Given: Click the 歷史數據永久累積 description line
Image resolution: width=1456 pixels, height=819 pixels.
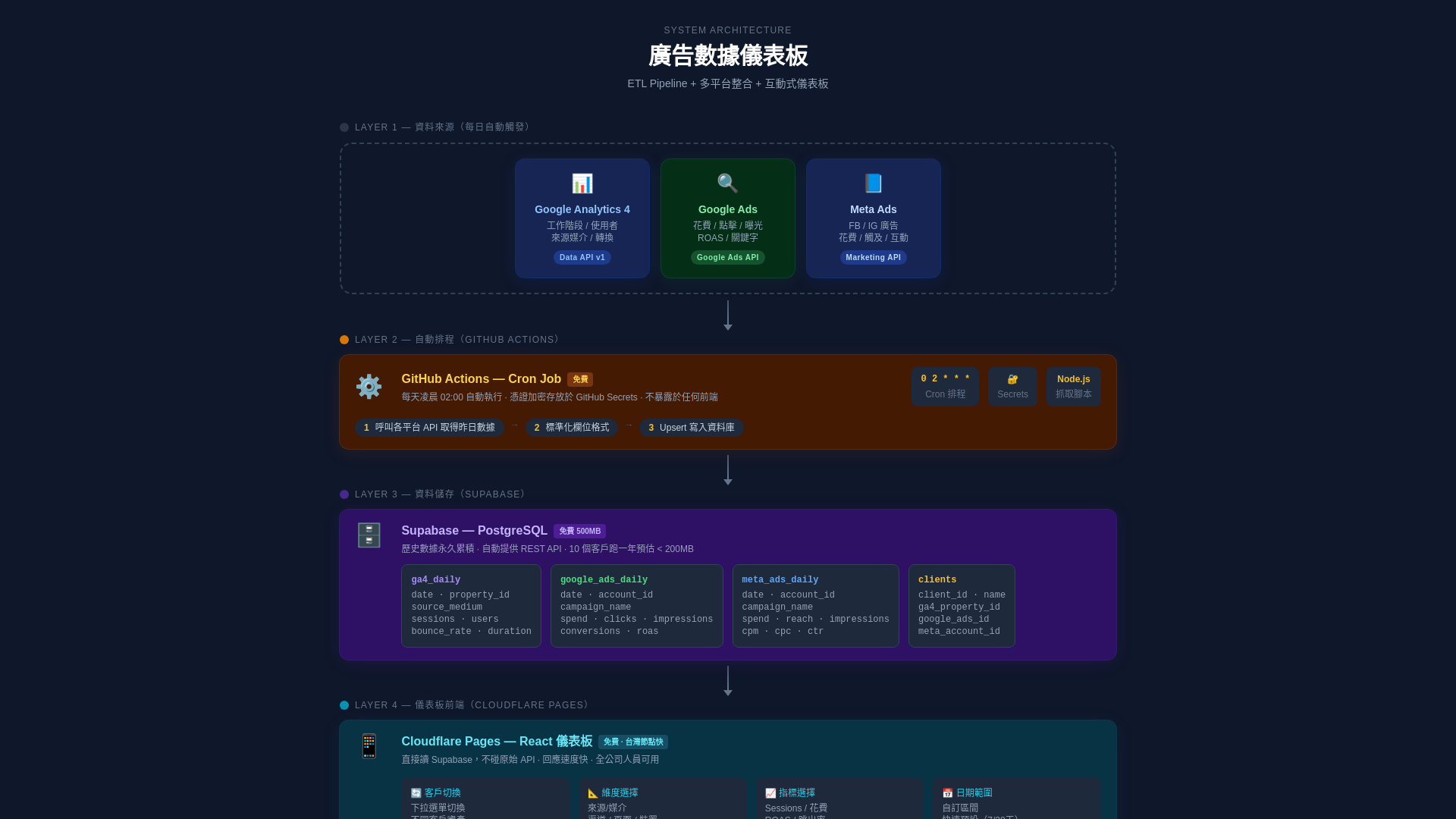Looking at the screenshot, I should coord(548,549).
